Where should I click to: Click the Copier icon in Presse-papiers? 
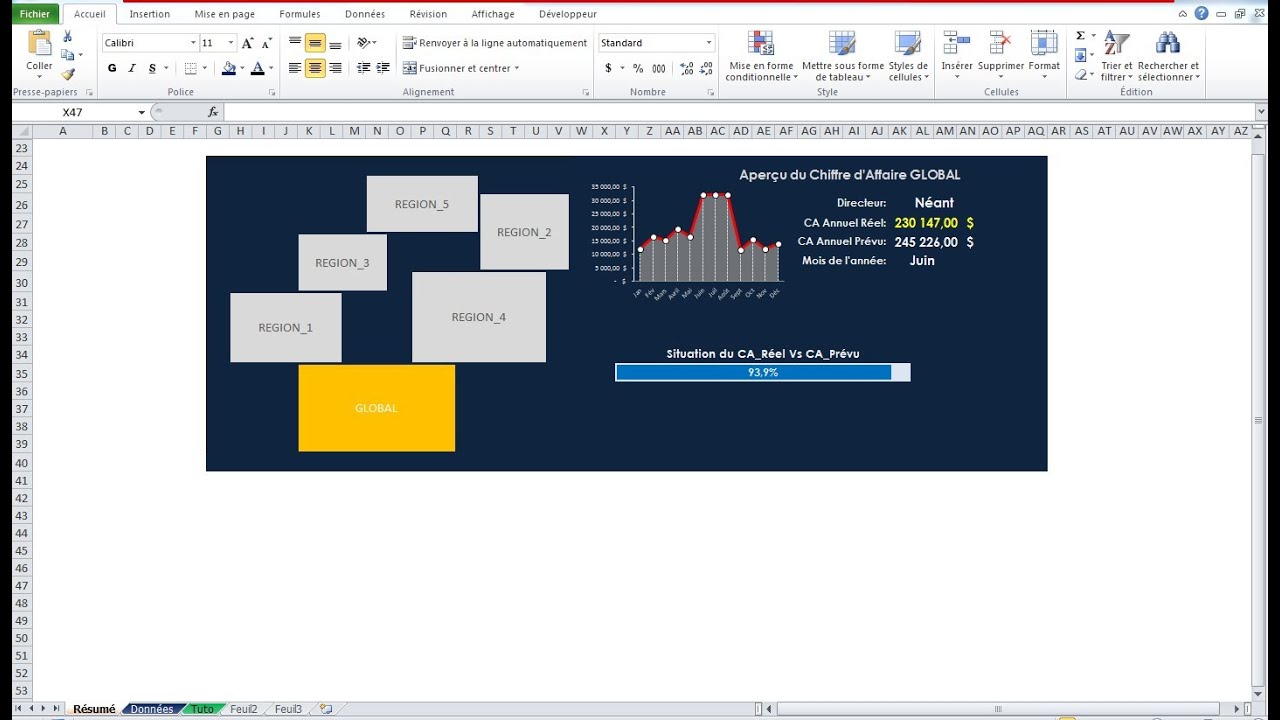point(68,55)
